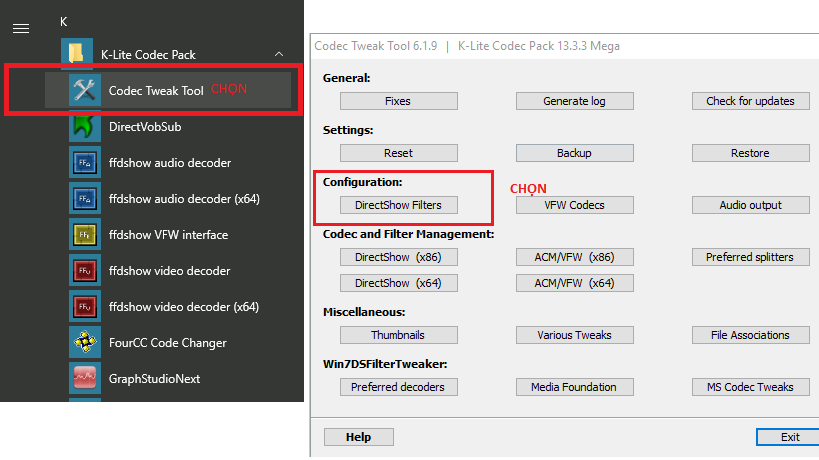Click the Exit button
Image resolution: width=819 pixels, height=460 pixels.
click(x=788, y=437)
